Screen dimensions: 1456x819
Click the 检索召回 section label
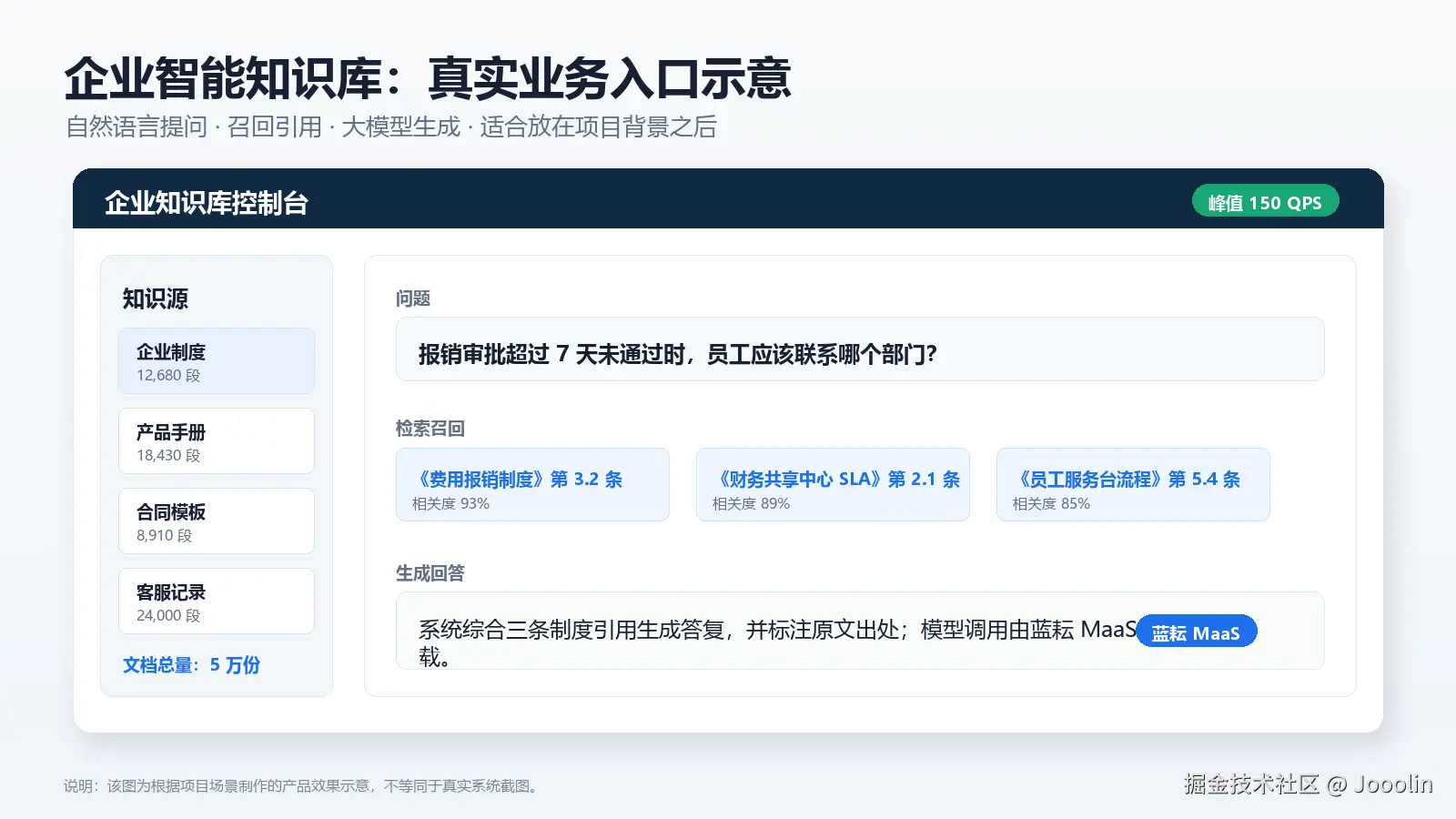click(x=430, y=428)
